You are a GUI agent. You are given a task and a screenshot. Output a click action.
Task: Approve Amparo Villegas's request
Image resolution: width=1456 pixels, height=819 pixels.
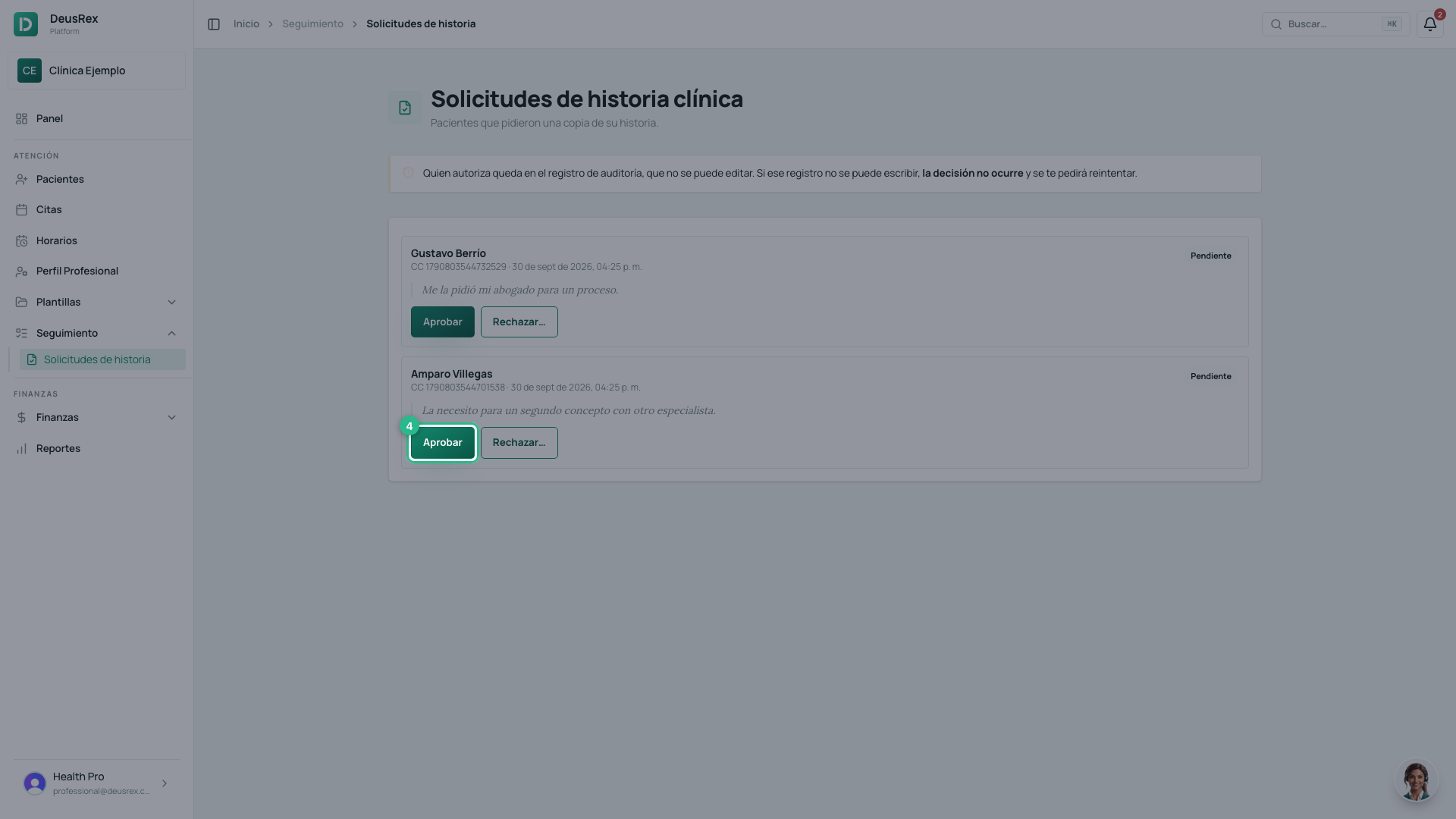click(x=443, y=443)
